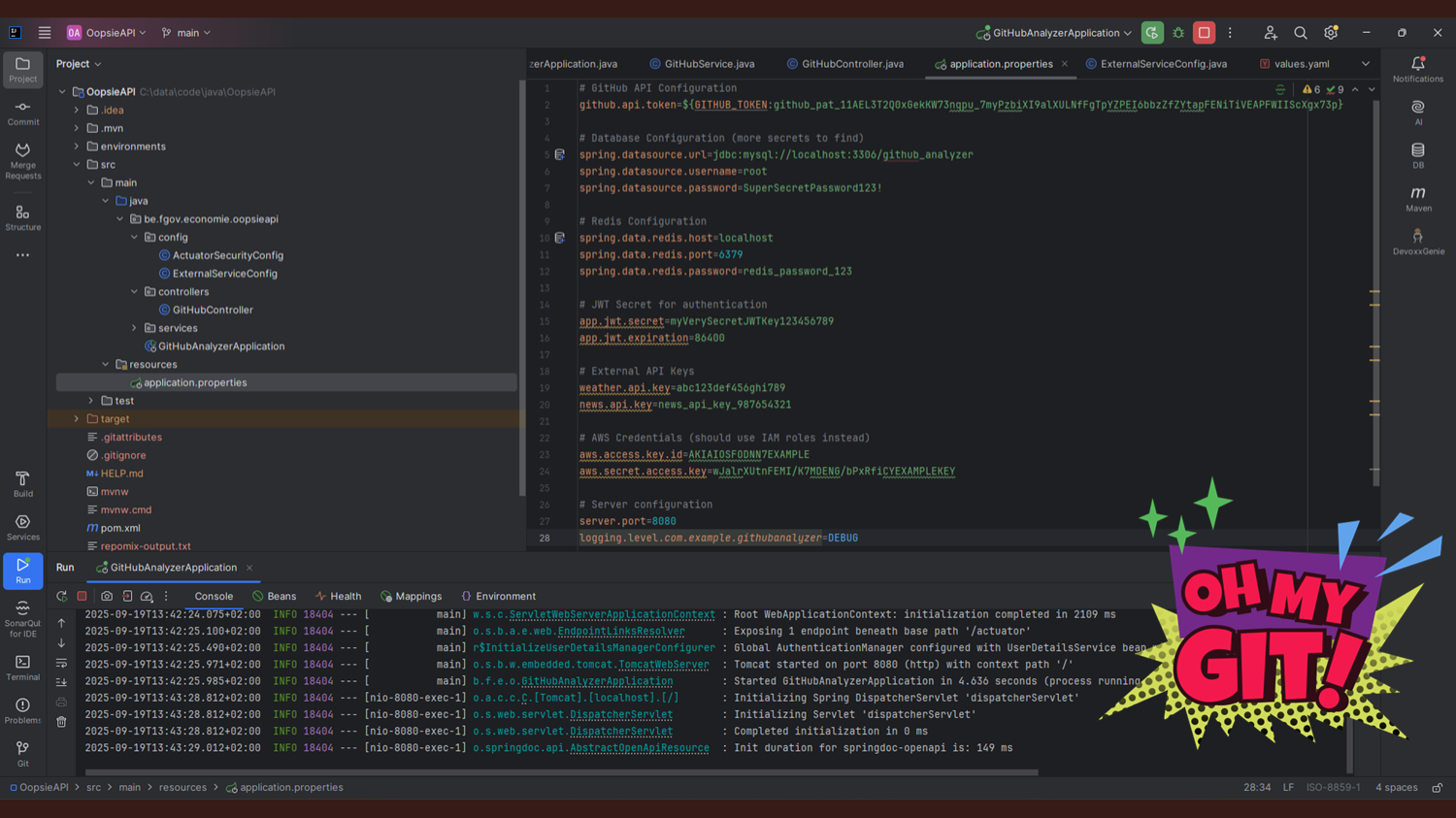Click the TomcatWebServer link in console
1456x818 pixels.
coord(663,665)
